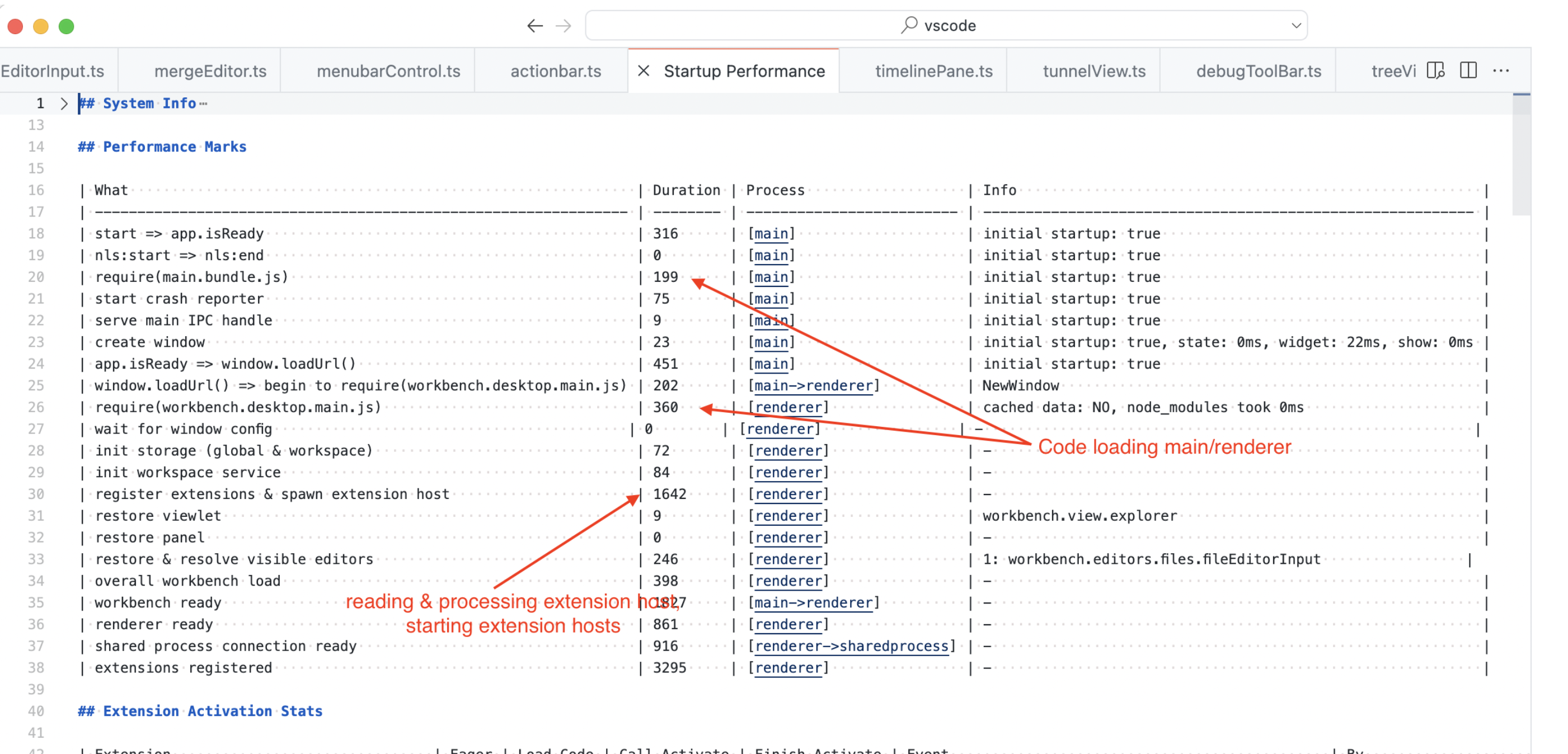Close the Startup Performance tab
This screenshot has height=754, width=1568.
tap(644, 70)
